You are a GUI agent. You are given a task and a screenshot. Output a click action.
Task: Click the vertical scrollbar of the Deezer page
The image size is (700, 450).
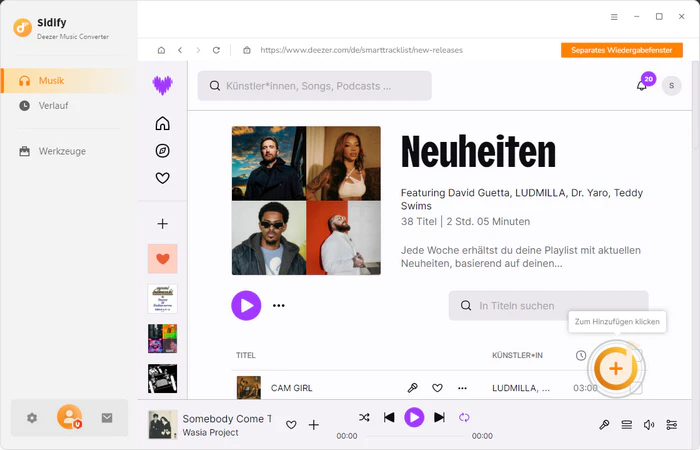coord(696,105)
